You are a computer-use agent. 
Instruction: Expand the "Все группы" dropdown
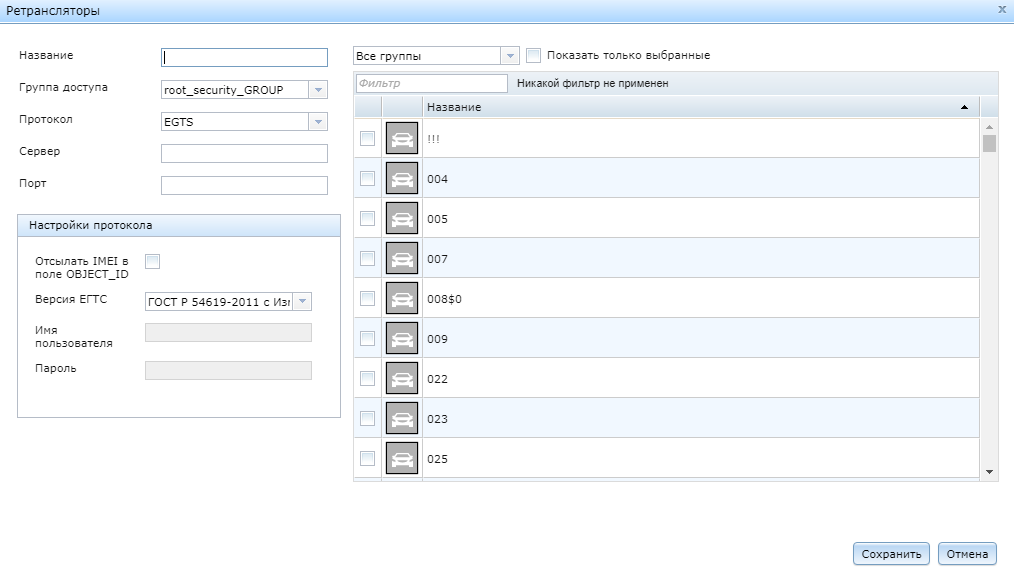tap(509, 56)
